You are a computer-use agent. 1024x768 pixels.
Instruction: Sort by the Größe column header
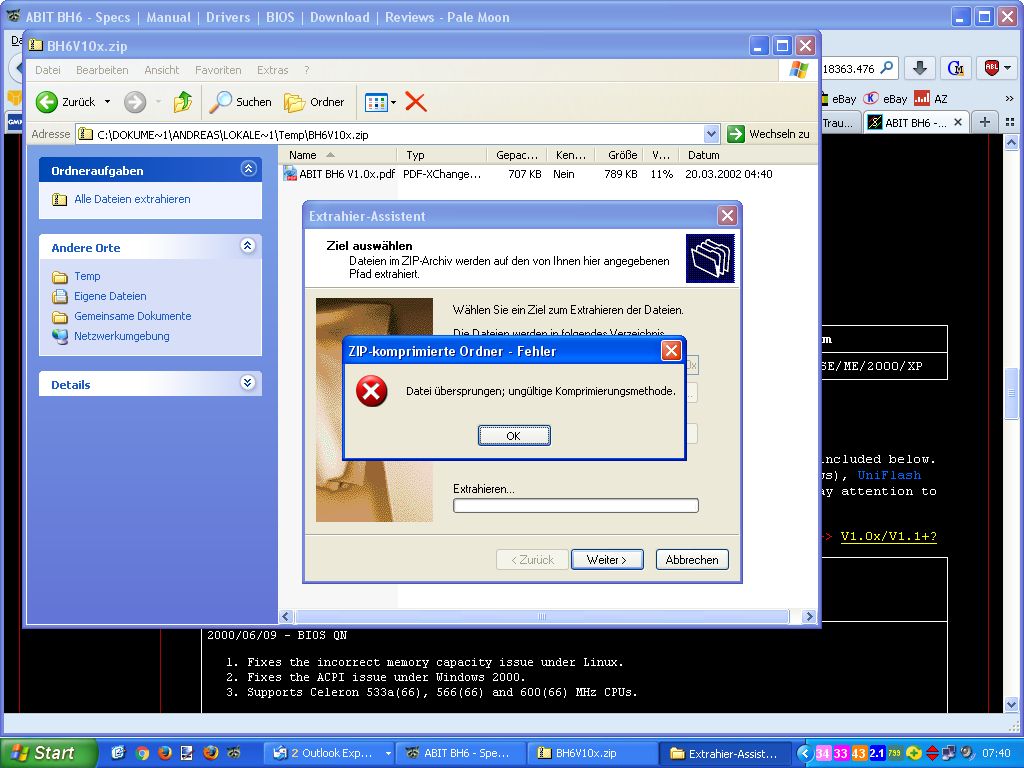tap(619, 155)
